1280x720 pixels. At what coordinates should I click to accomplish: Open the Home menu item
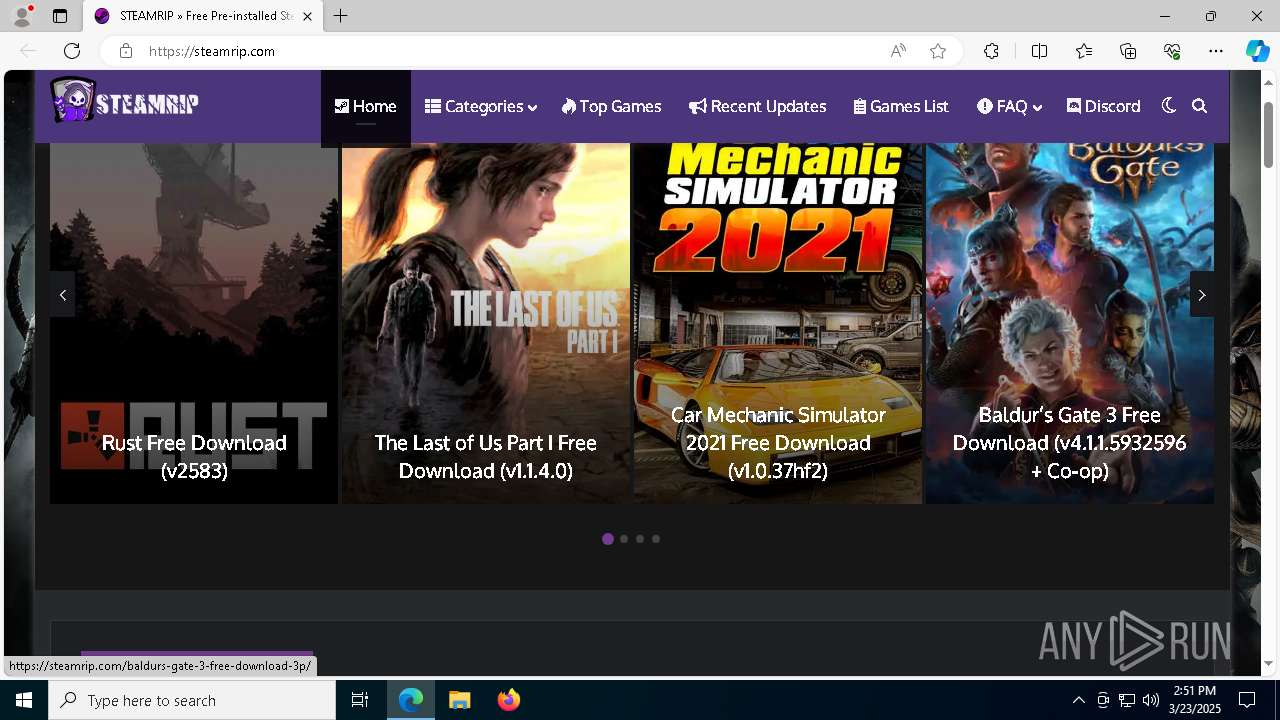(366, 106)
